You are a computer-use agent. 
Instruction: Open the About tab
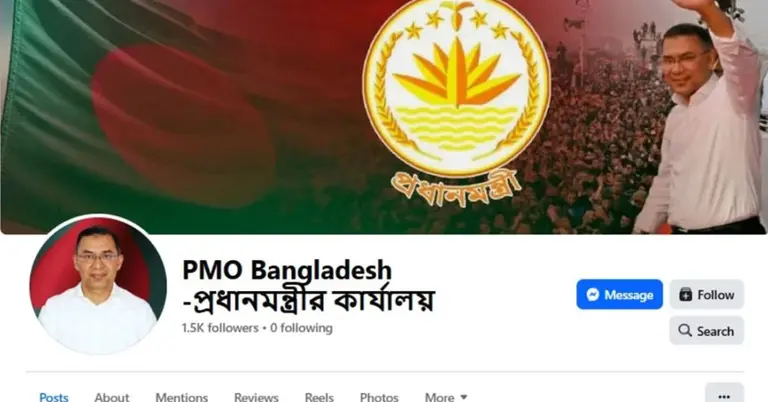tap(112, 397)
